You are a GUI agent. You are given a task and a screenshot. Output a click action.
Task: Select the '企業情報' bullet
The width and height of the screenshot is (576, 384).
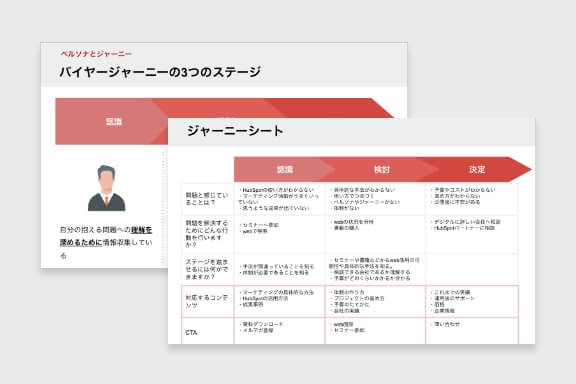pos(443,311)
